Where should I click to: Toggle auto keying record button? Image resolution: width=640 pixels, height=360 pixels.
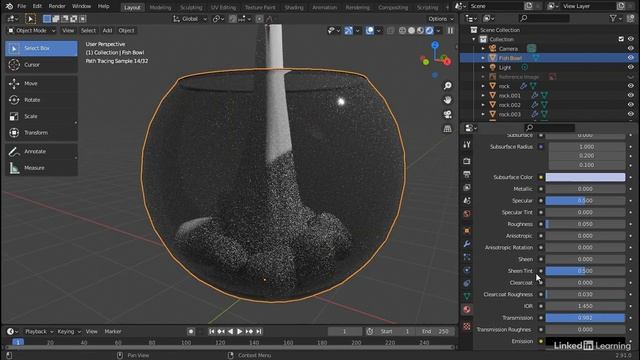tap(191, 331)
